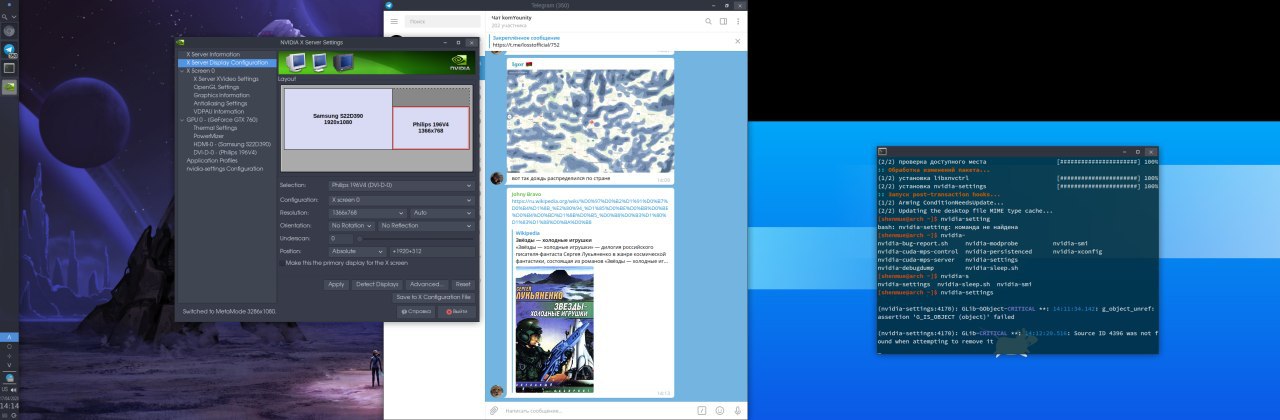
Task: Dismiss the pinned message with its X
Action: click(x=738, y=42)
